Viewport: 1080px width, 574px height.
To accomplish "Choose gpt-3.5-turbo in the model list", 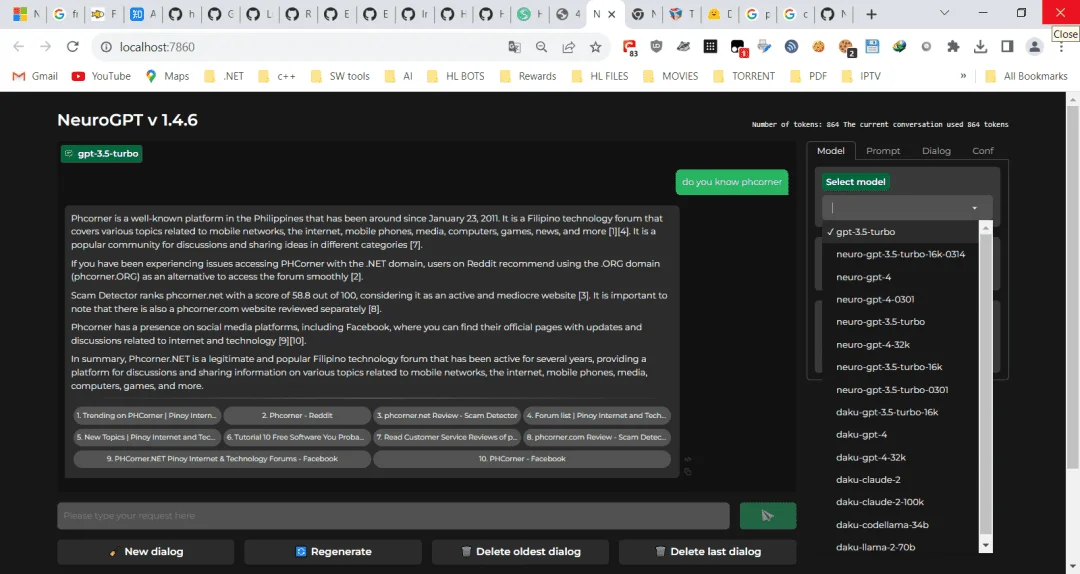I will (x=900, y=232).
